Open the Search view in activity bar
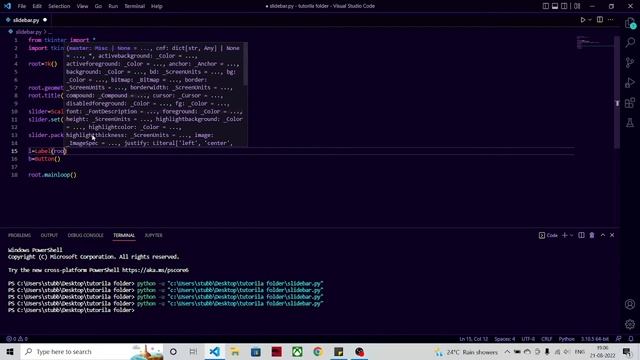This screenshot has width=640, height=360. tap(630, 42)
